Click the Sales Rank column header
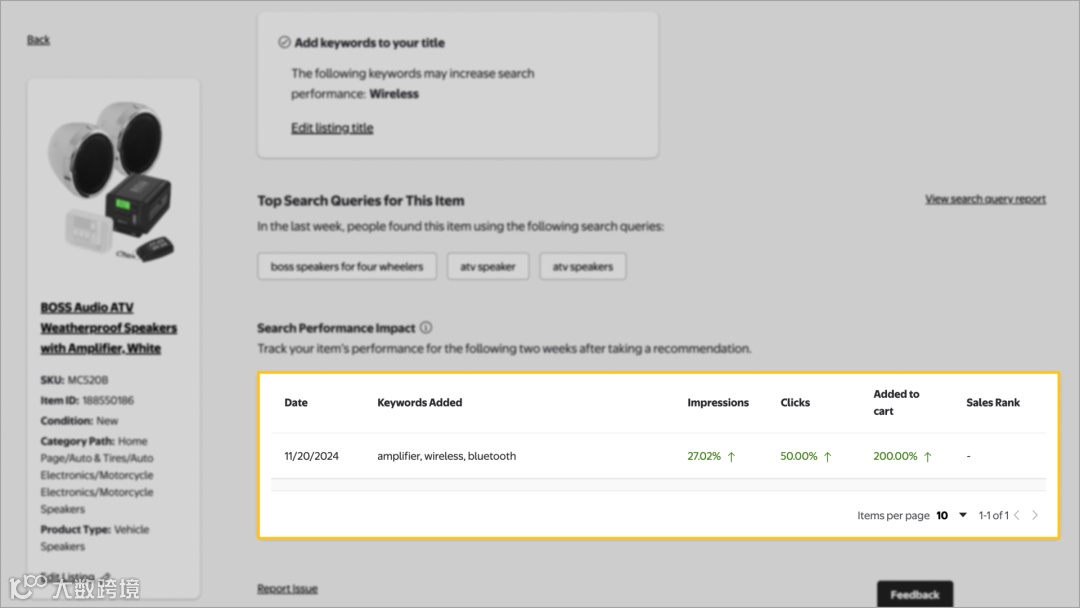The width and height of the screenshot is (1080, 608). click(x=993, y=403)
